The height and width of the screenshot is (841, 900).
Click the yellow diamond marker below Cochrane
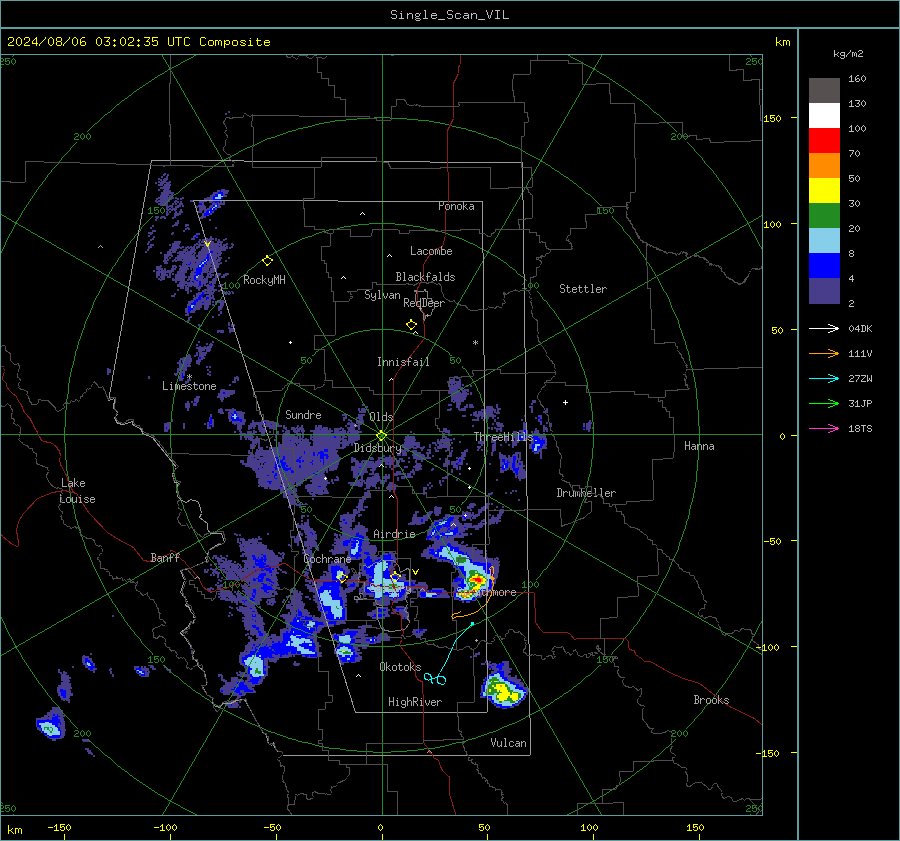pyautogui.click(x=342, y=576)
